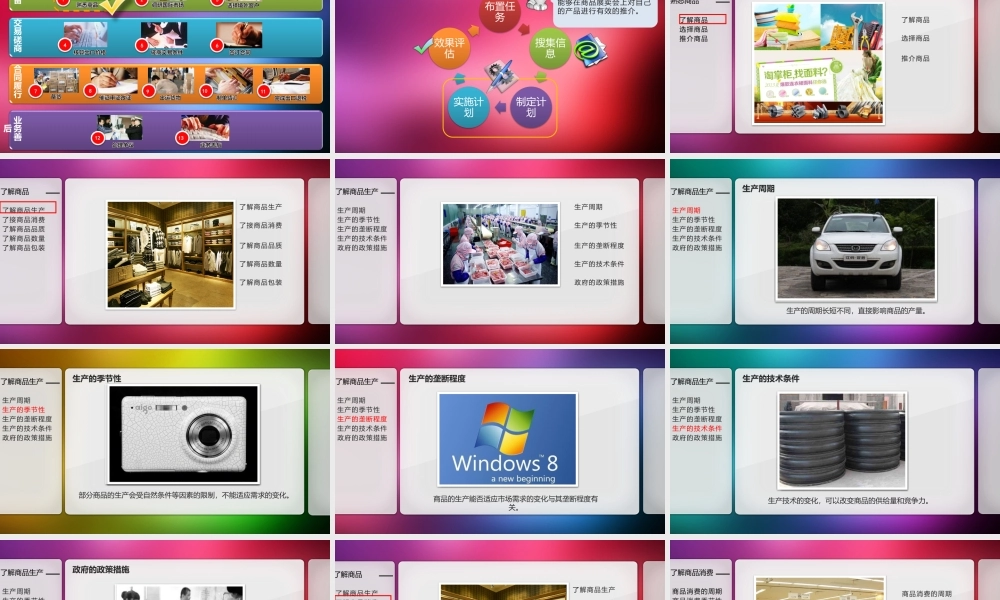Click the green 搜集信息 circle
Screen dimensions: 1000x600
(x=550, y=48)
